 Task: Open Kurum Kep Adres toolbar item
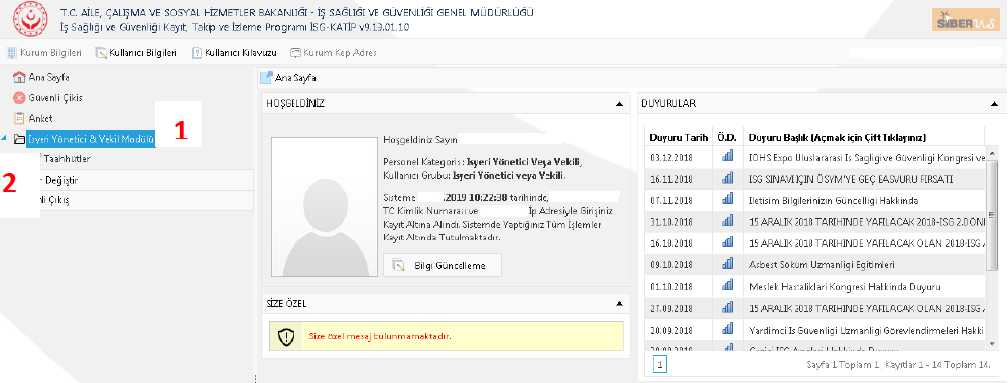click(x=333, y=53)
